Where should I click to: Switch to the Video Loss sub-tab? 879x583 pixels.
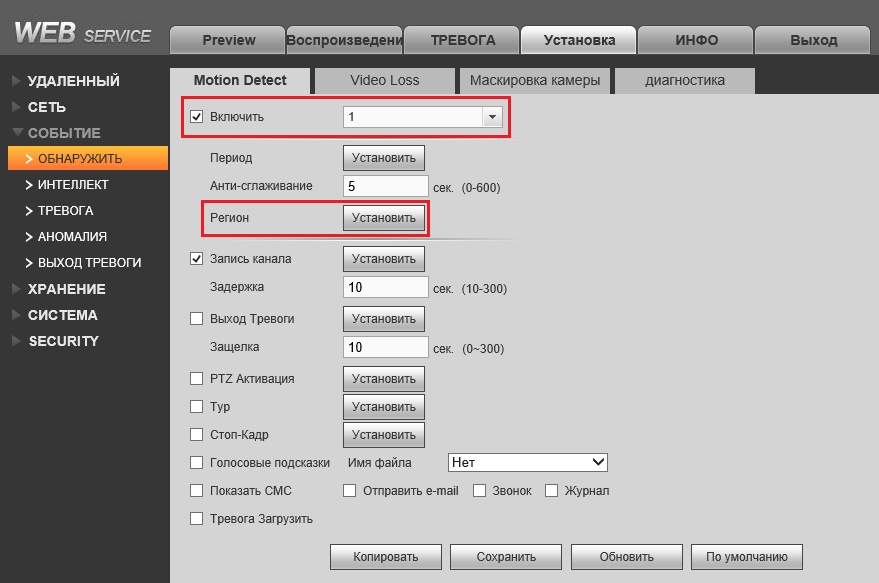coord(385,81)
